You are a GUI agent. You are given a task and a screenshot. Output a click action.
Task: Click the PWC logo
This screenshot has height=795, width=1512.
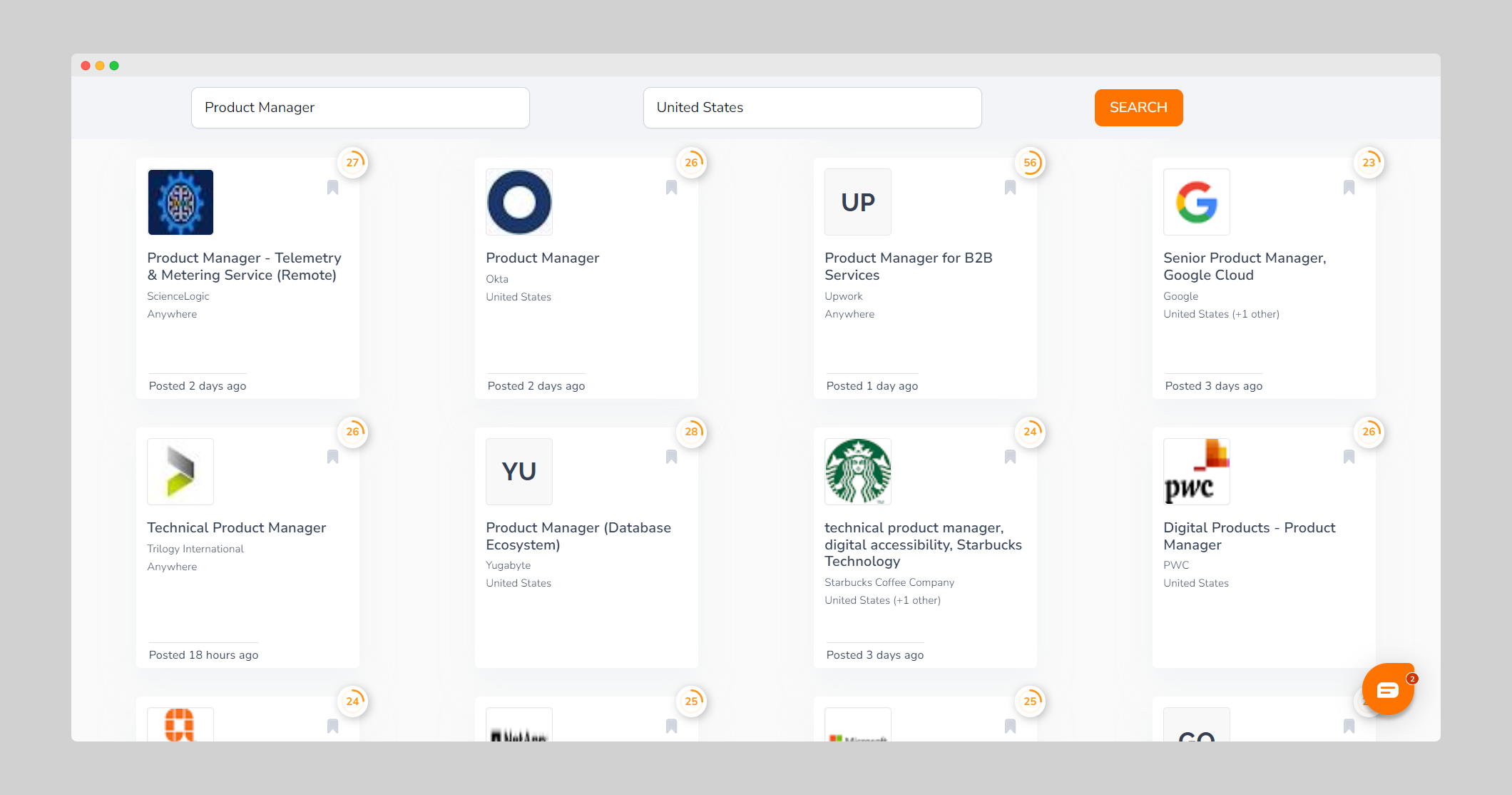point(1197,472)
